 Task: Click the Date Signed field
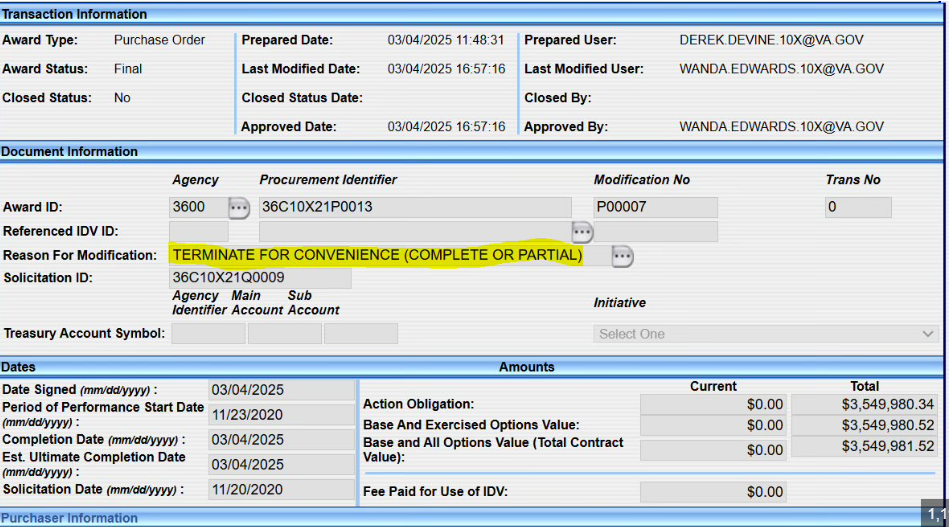coord(281,390)
